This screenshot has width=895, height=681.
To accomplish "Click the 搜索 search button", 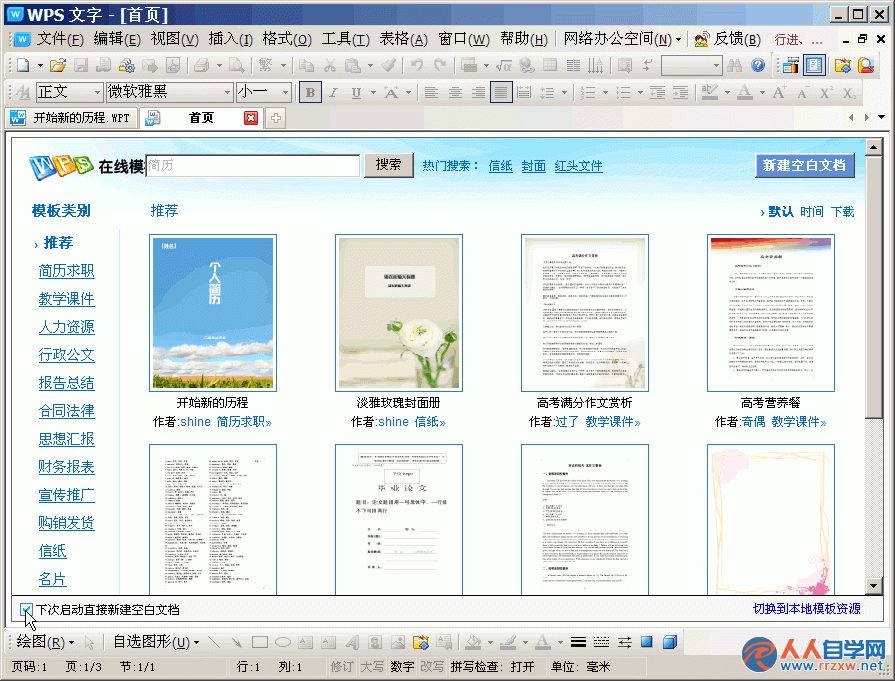I will (389, 165).
